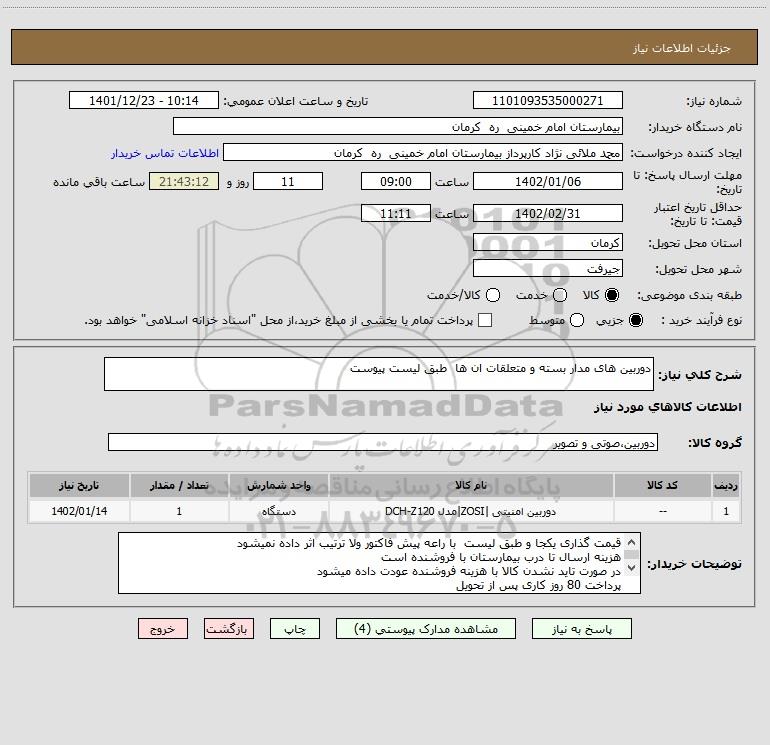
Task: Open مشاهده مدارک پیوستی (4) attachments
Action: 426,629
